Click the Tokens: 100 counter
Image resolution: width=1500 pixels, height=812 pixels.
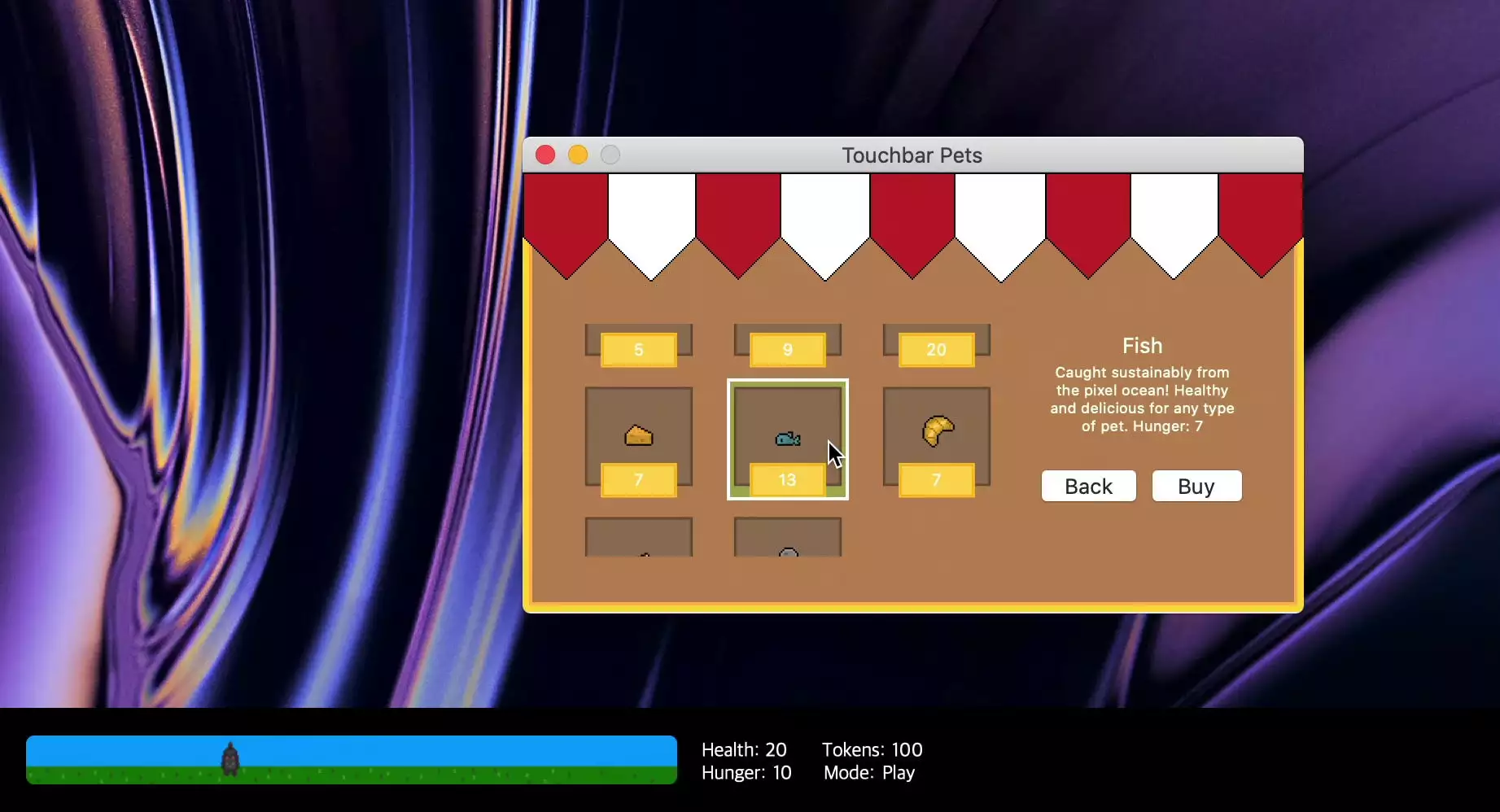(x=872, y=749)
